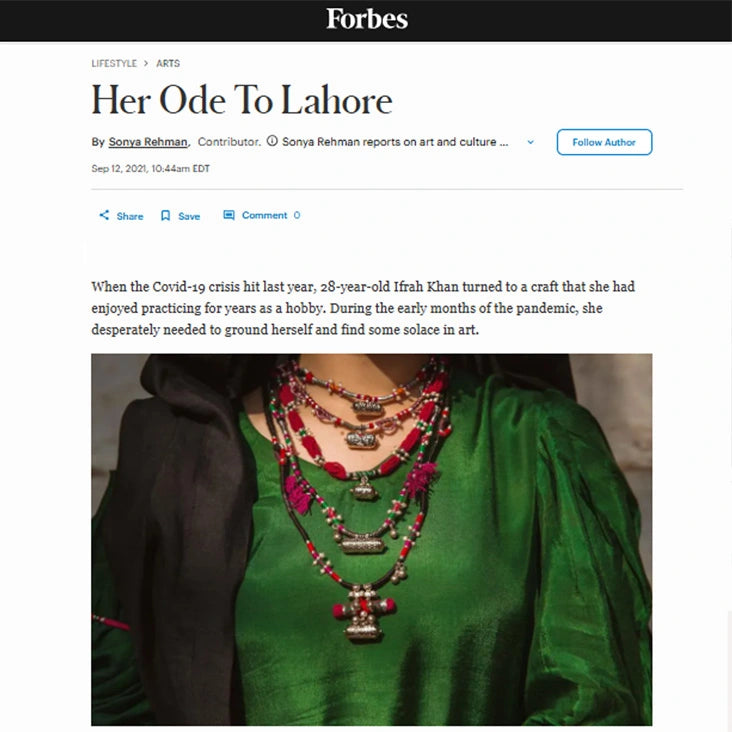
Task: Click the necklace article photo
Action: [372, 539]
